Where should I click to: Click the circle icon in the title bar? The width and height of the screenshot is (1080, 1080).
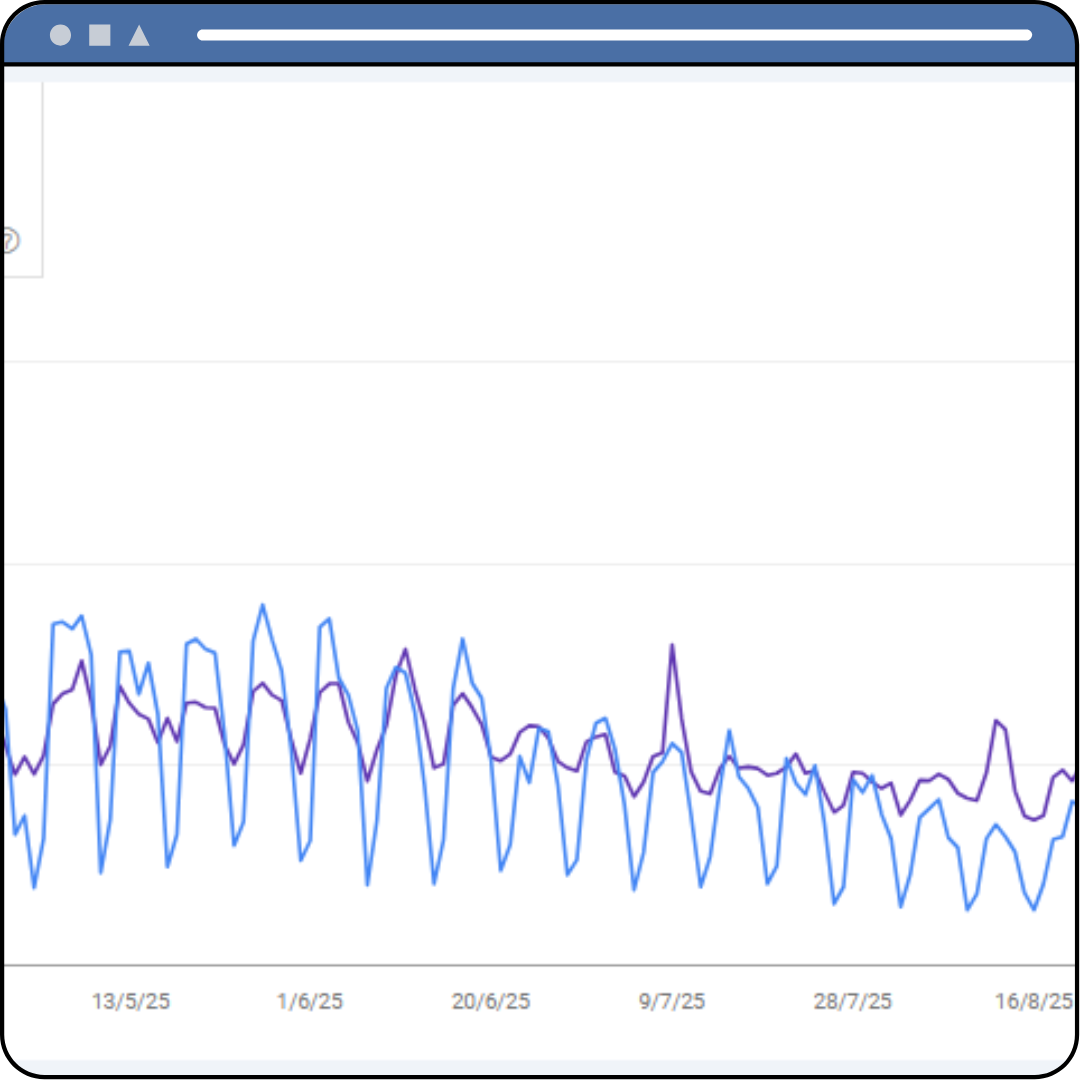(61, 35)
